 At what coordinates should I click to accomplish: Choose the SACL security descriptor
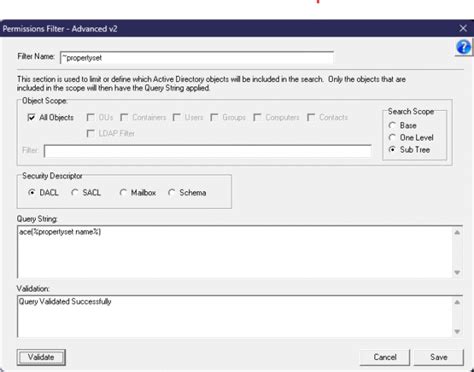[x=75, y=192]
